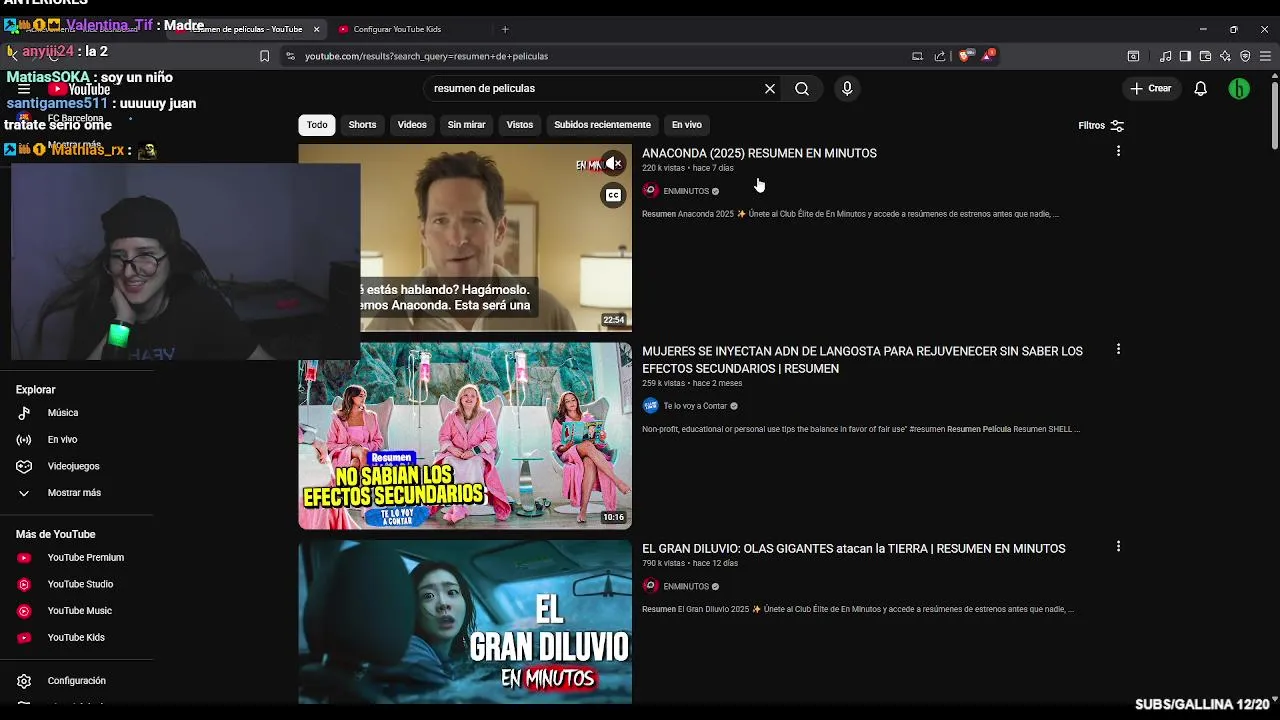Open Brave Shields lion icon
This screenshot has width=1280, height=720.
(964, 56)
